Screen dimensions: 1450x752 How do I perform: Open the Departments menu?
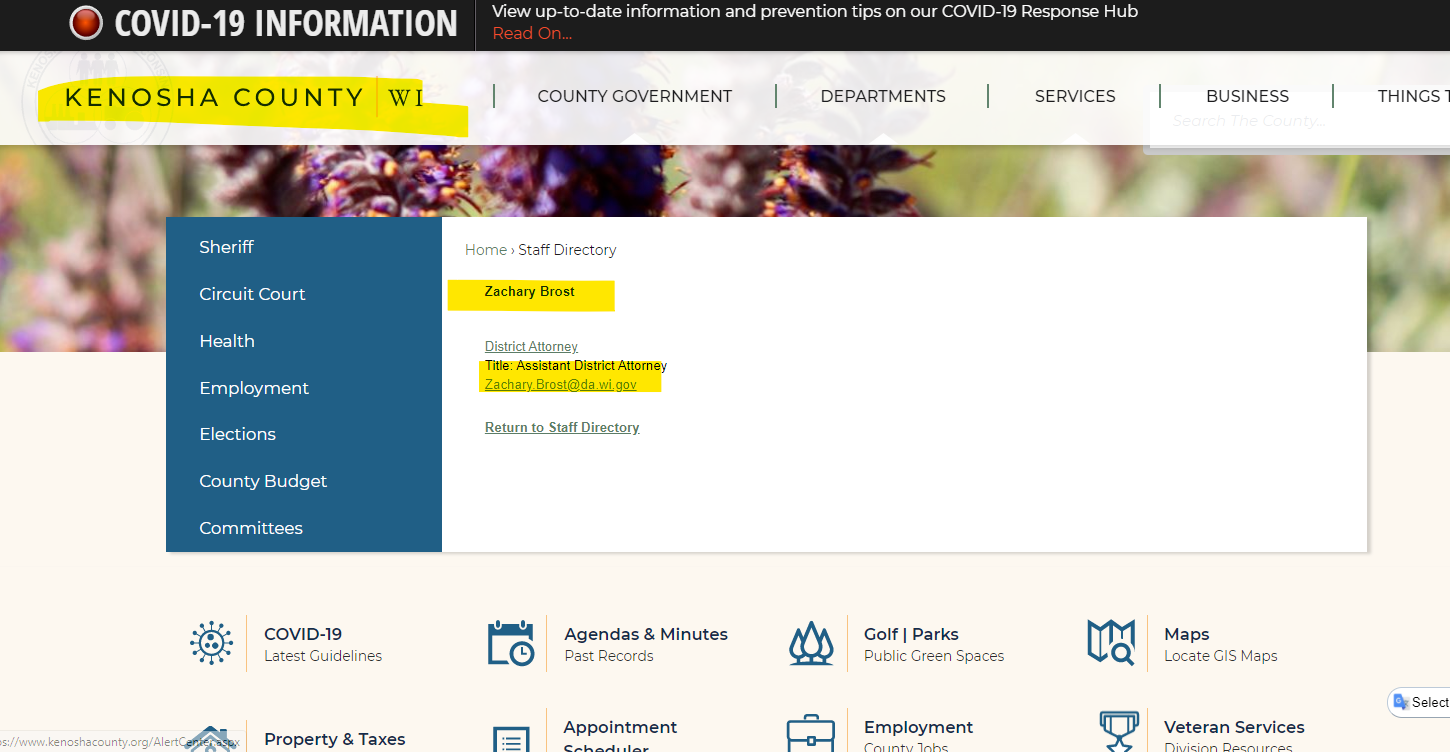(883, 96)
